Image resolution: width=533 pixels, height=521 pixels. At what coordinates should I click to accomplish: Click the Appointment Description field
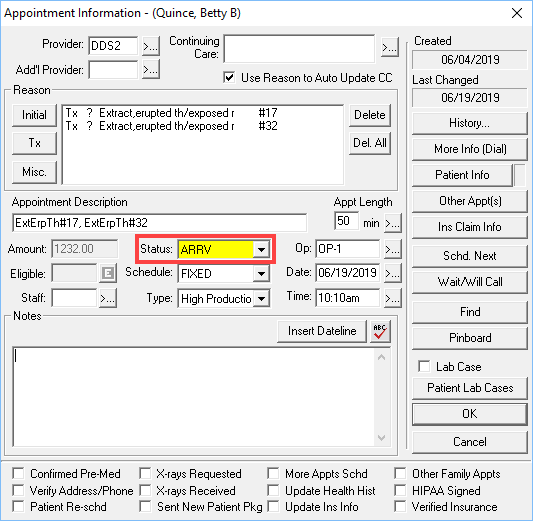tap(159, 223)
